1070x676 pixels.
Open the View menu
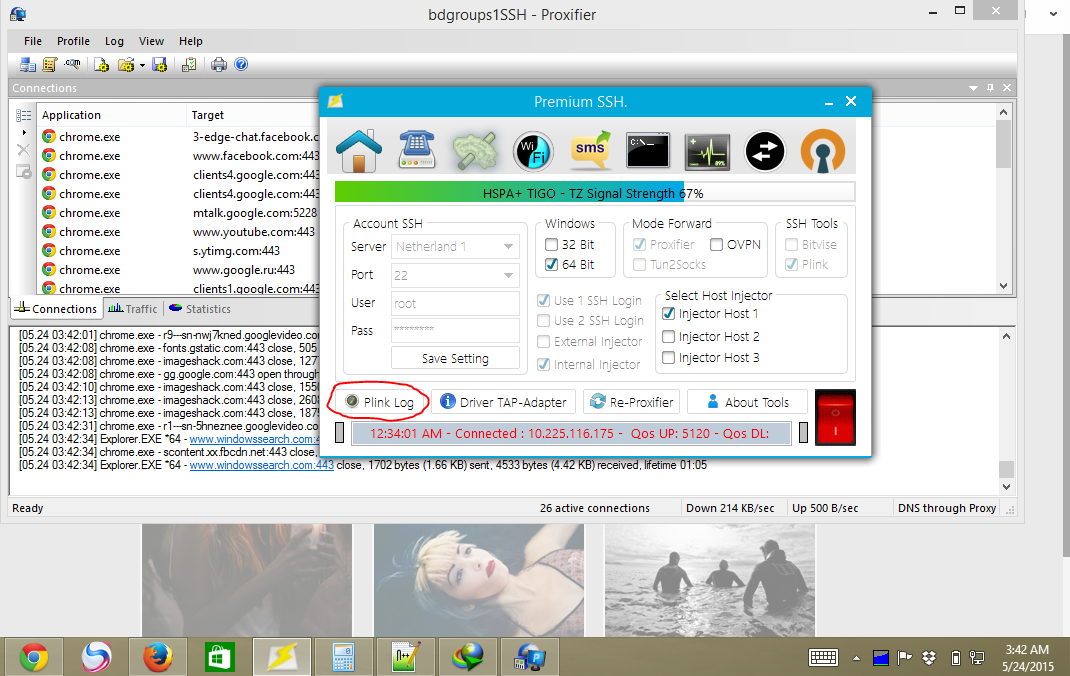[151, 41]
